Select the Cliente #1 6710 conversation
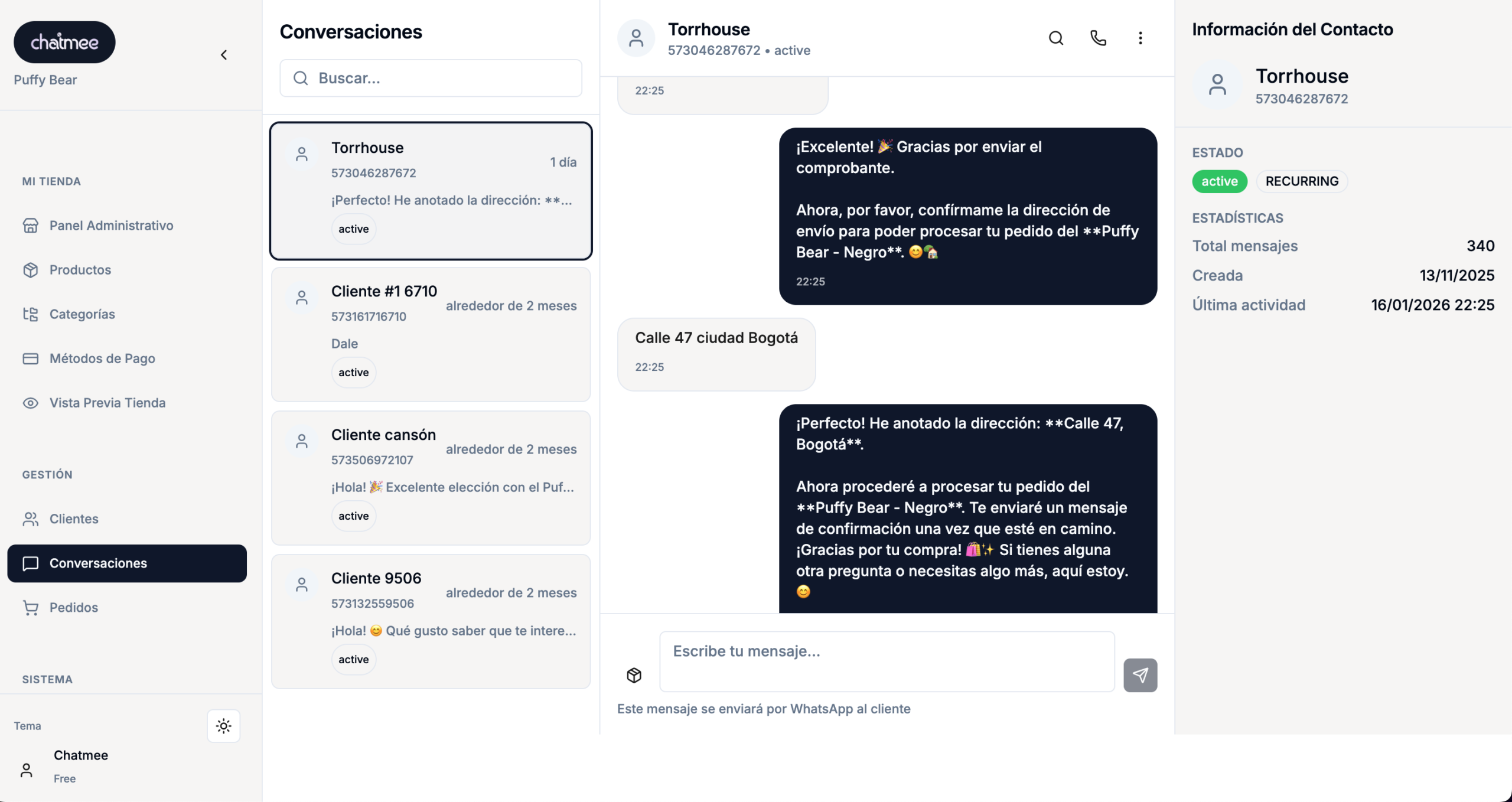 (431, 334)
